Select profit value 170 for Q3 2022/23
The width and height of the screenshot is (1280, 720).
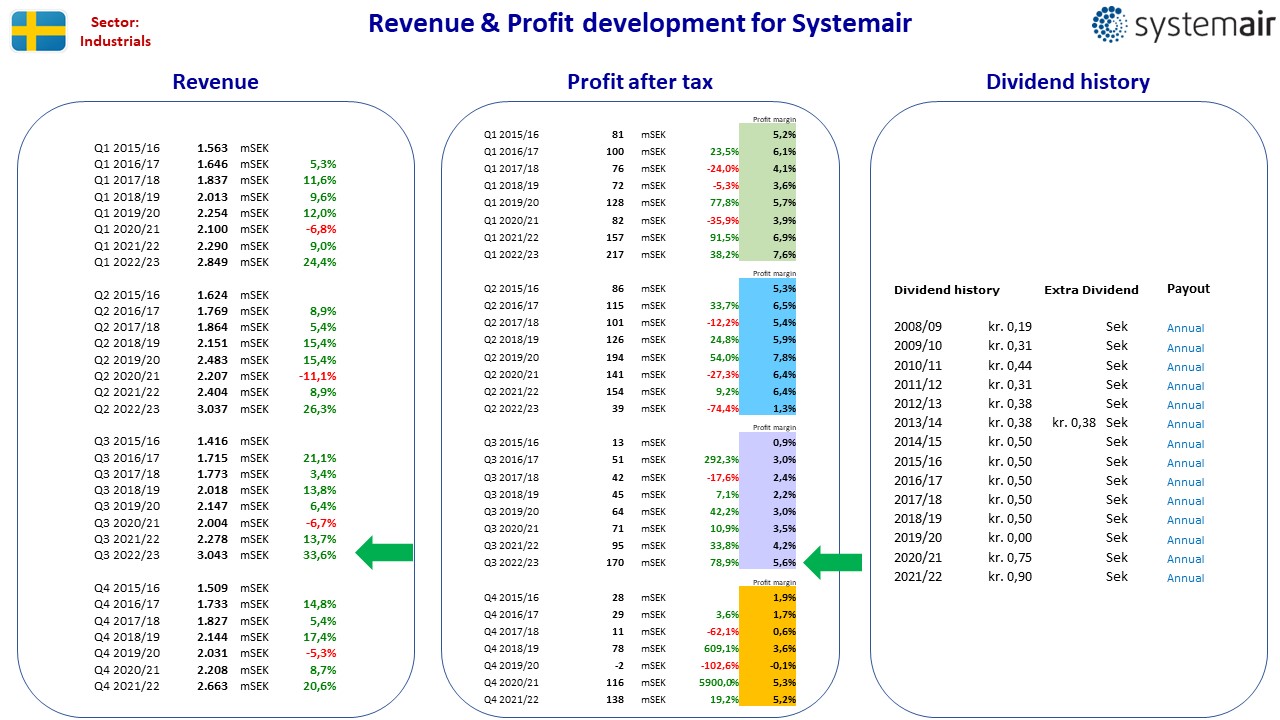616,562
